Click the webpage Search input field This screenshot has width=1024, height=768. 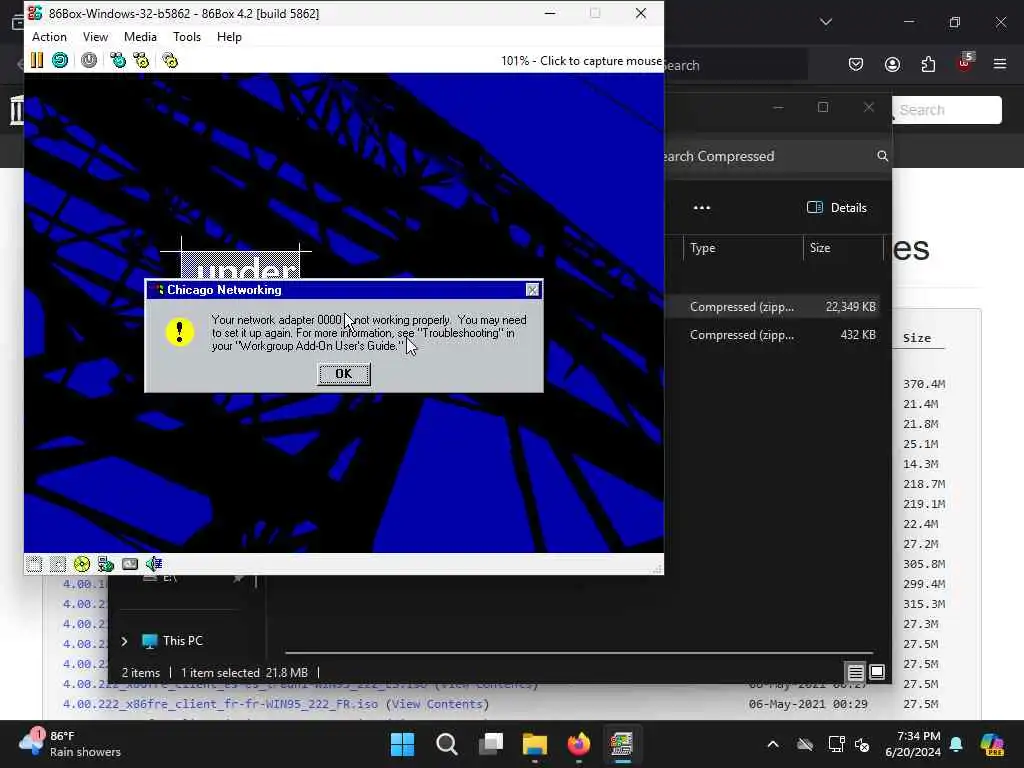(x=947, y=110)
